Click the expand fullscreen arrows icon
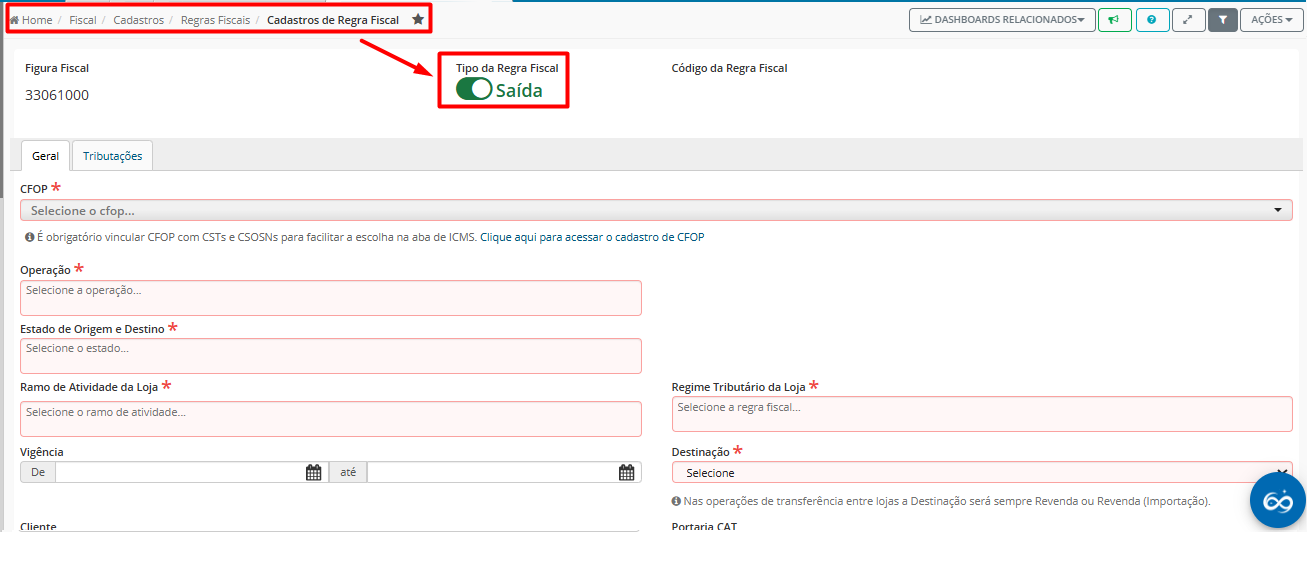Image resolution: width=1311 pixels, height=584 pixels. 1188,20
